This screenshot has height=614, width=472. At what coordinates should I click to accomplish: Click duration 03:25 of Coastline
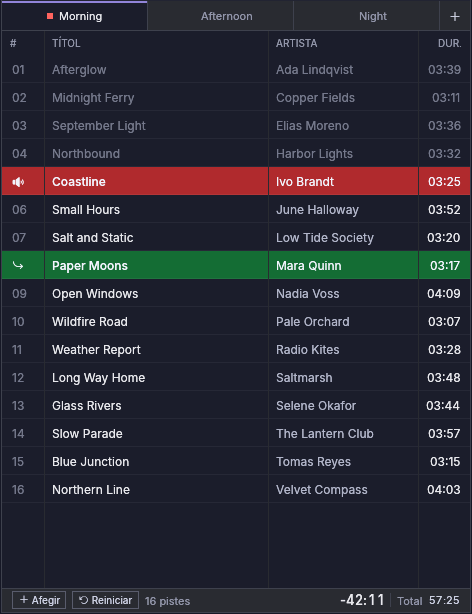444,182
